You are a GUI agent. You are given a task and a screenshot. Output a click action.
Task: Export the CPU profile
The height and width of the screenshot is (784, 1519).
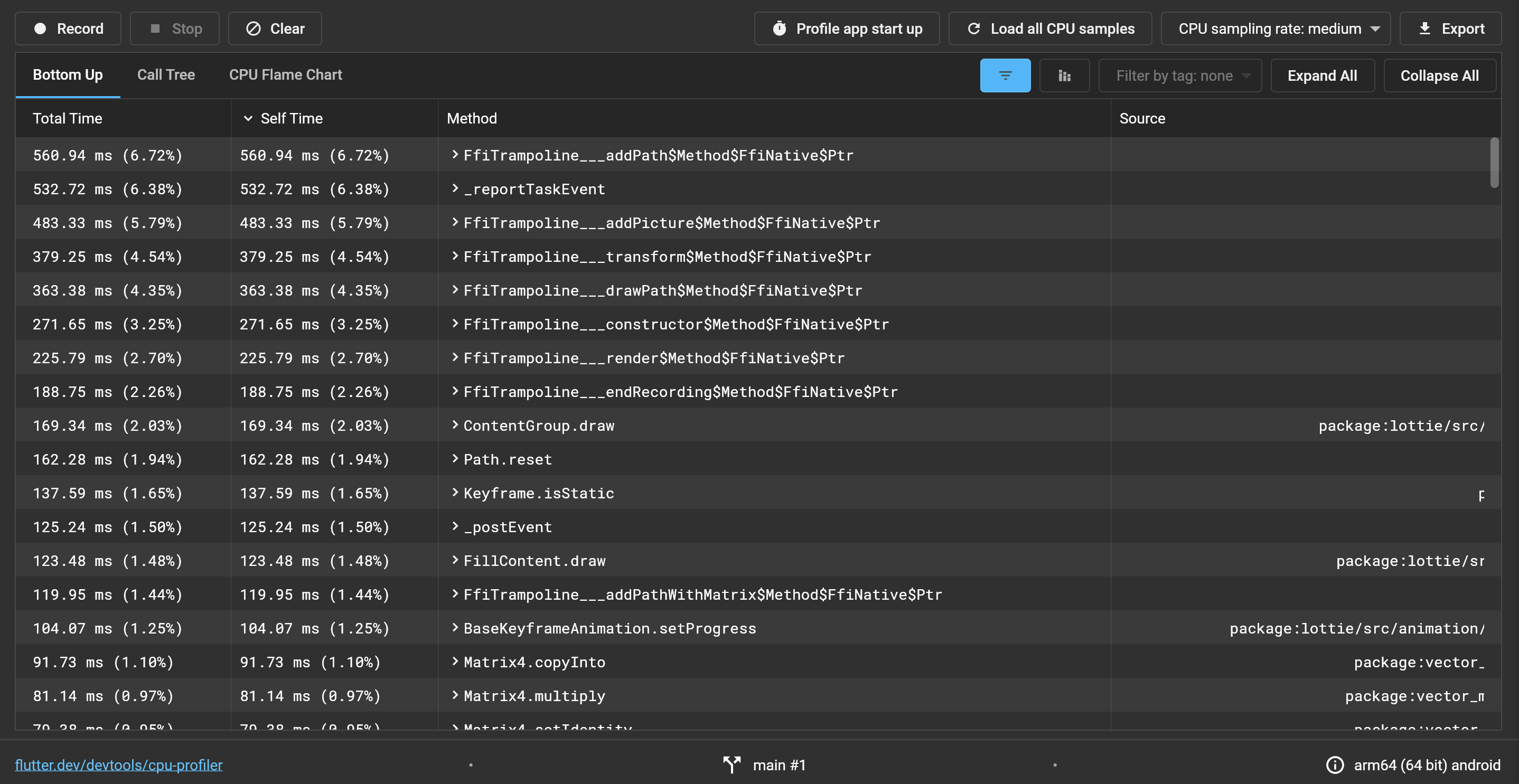tap(1450, 29)
